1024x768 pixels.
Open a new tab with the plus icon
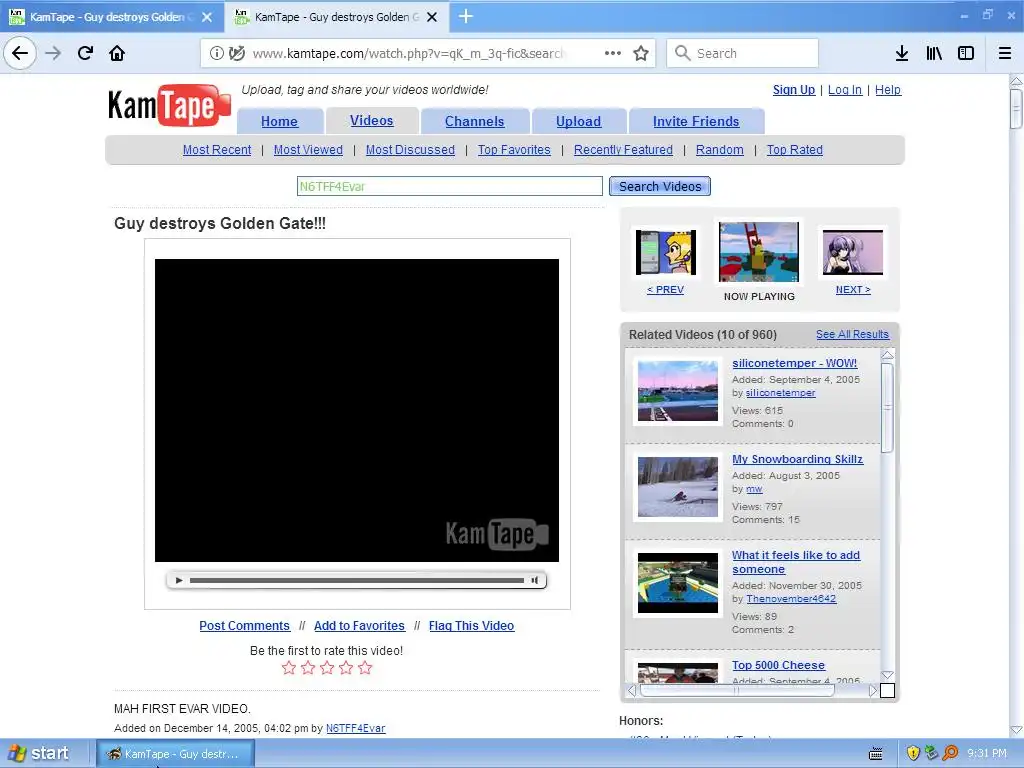coord(466,16)
